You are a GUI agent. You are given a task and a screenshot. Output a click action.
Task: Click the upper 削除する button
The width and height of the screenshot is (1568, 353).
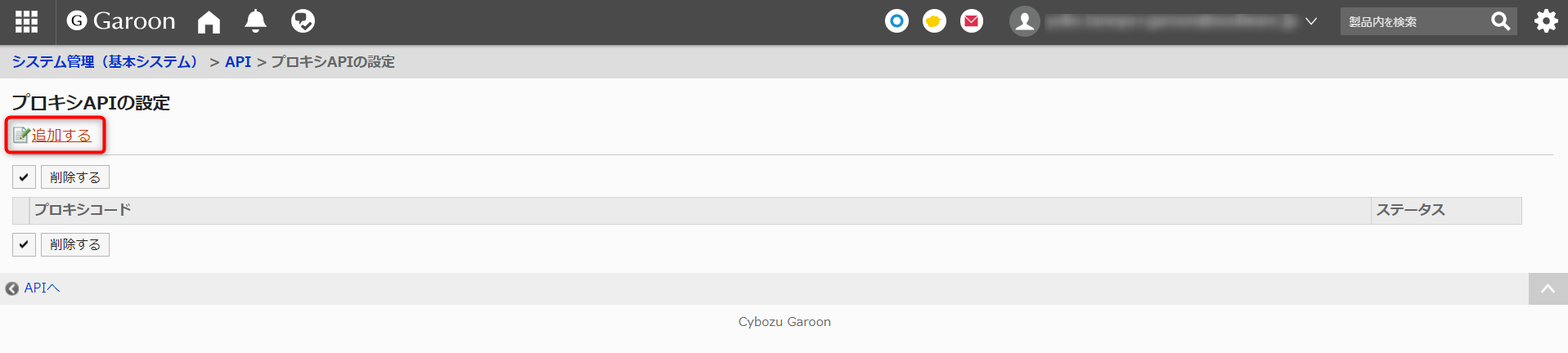tap(75, 177)
